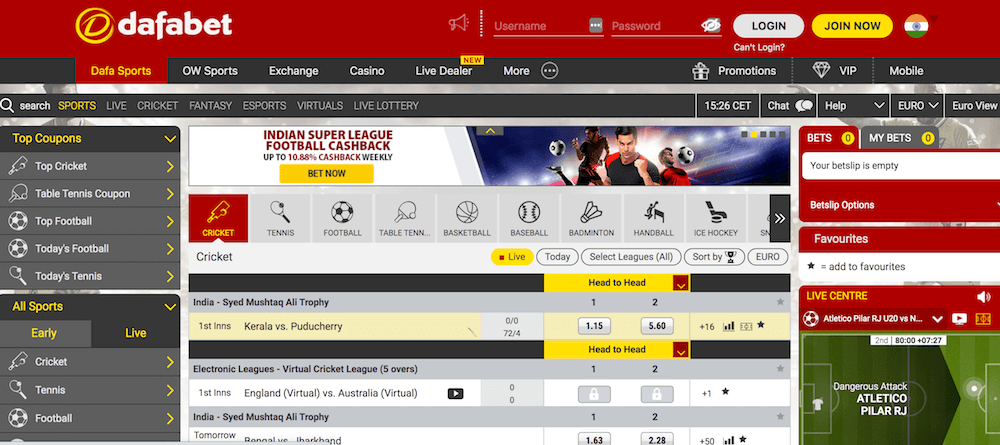Collapse the Top Coupons section
Image resolution: width=1000 pixels, height=445 pixels.
coord(170,138)
